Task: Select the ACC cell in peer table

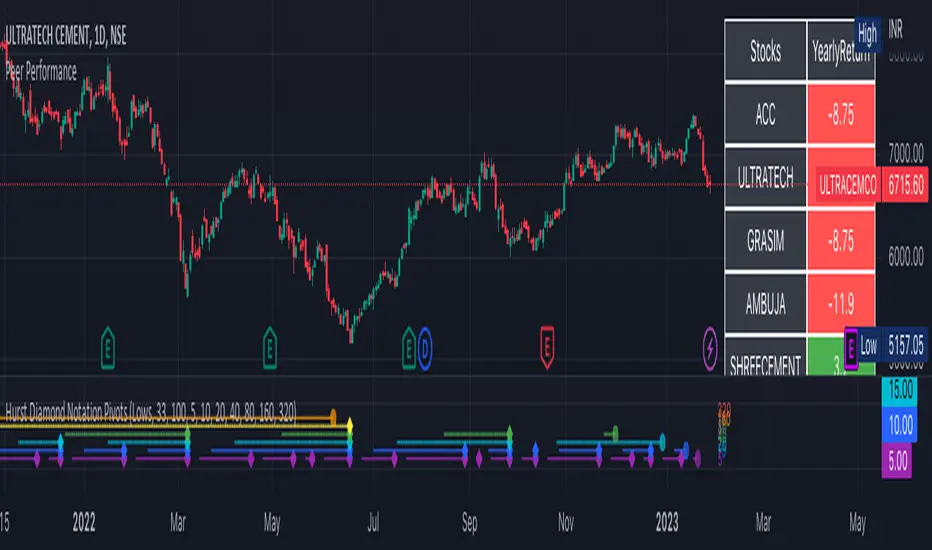Action: (x=765, y=114)
